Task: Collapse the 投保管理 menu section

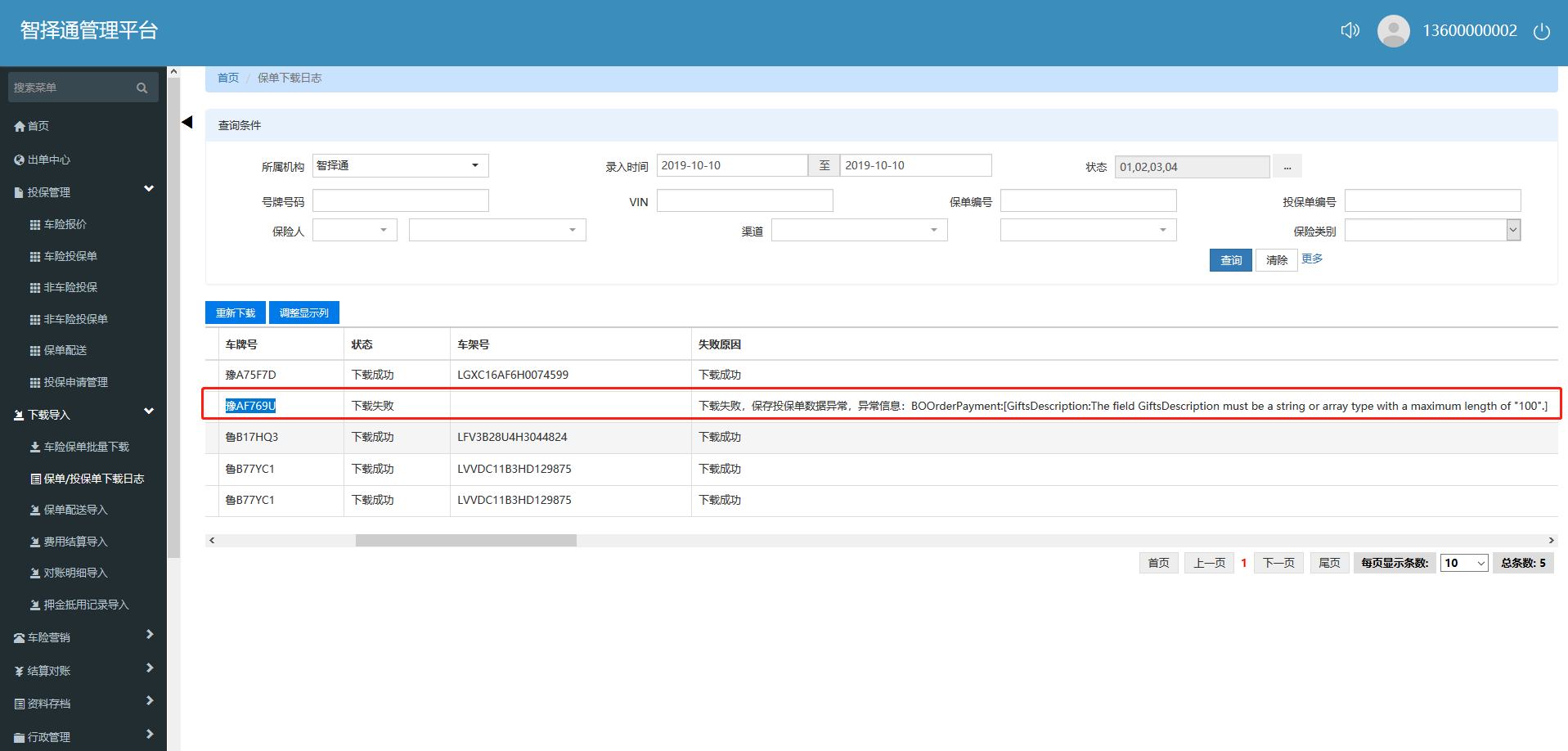Action: pyautogui.click(x=148, y=190)
